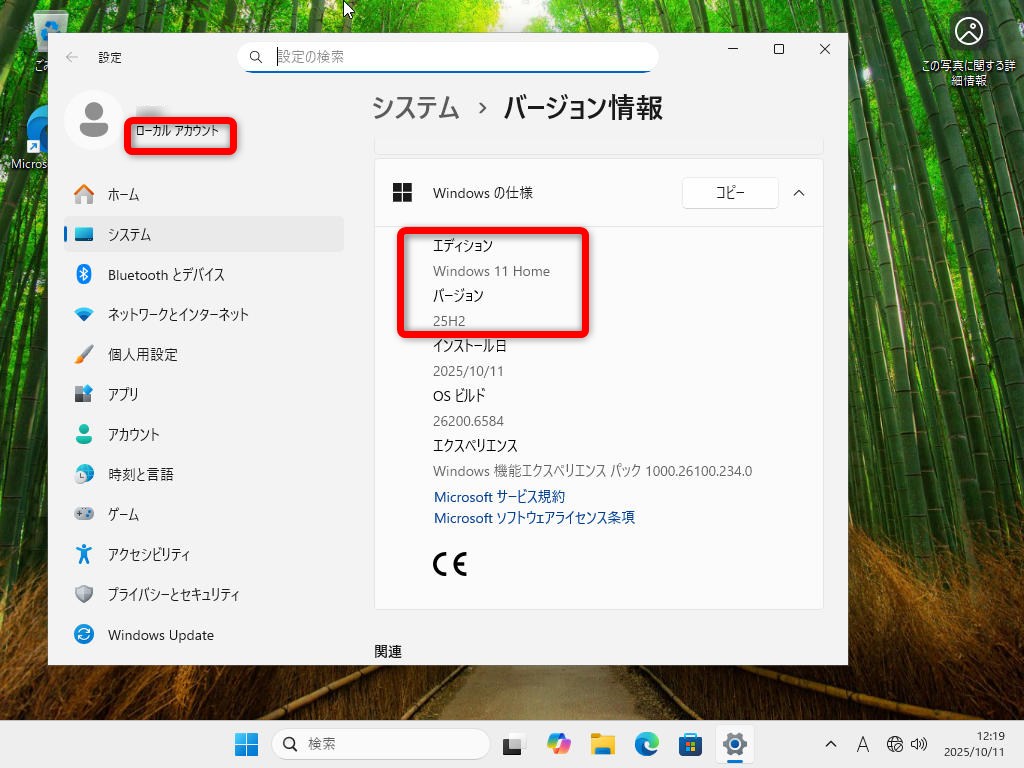
Task: Open アカウント settings page
Action: click(133, 434)
